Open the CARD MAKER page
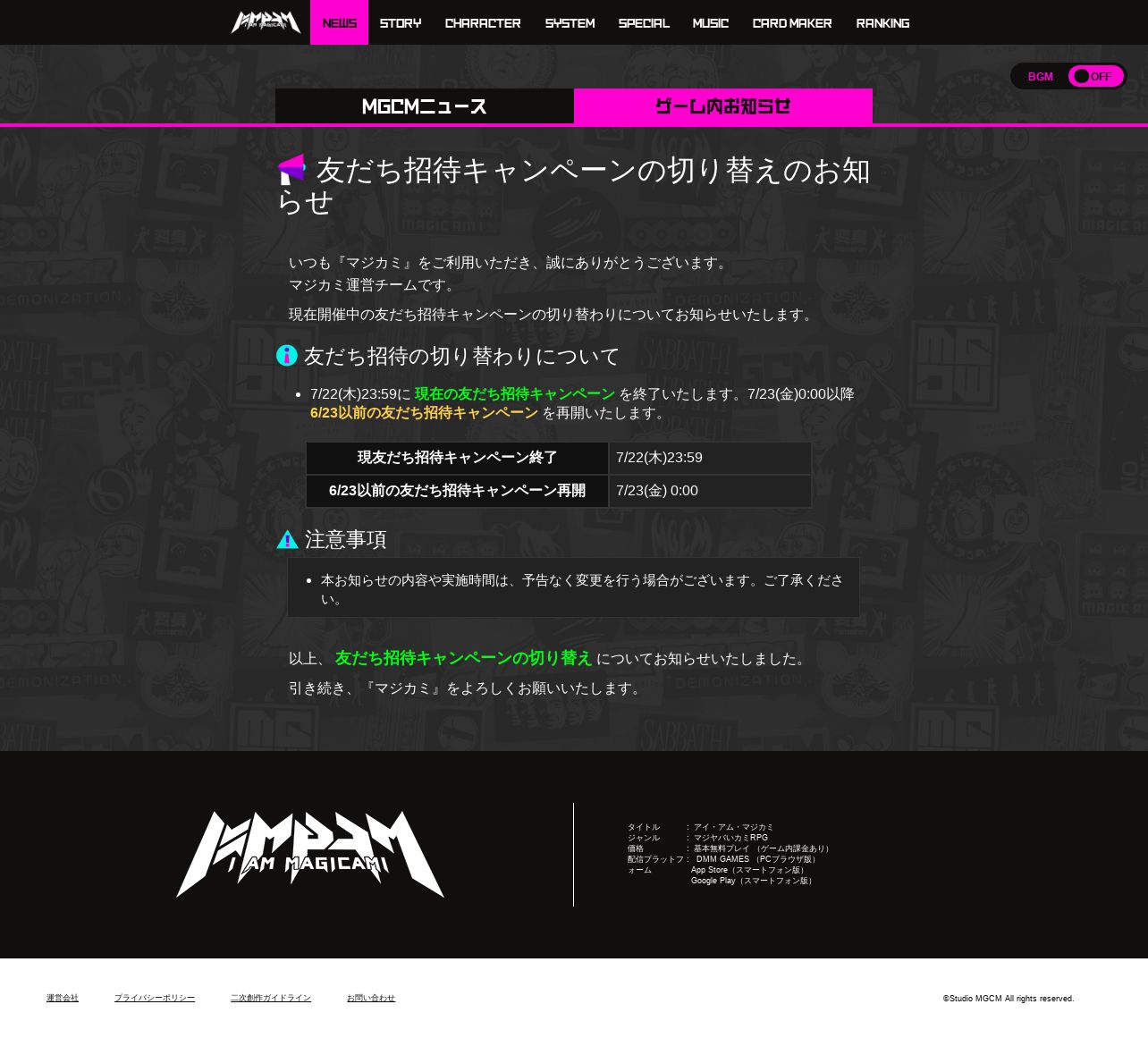 [792, 22]
